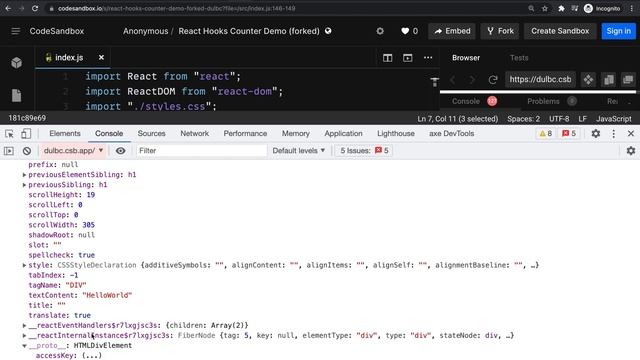Open the Application tab

tap(343, 133)
